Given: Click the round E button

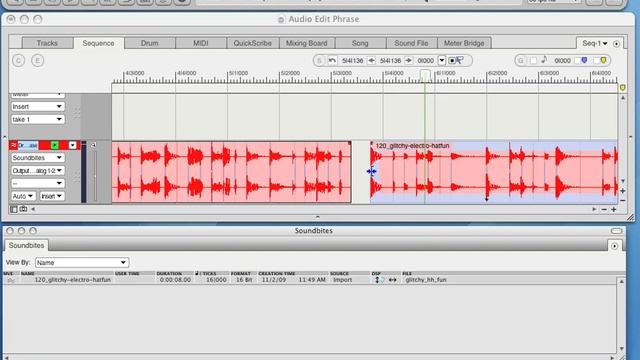Looking at the screenshot, I should coord(38,61).
